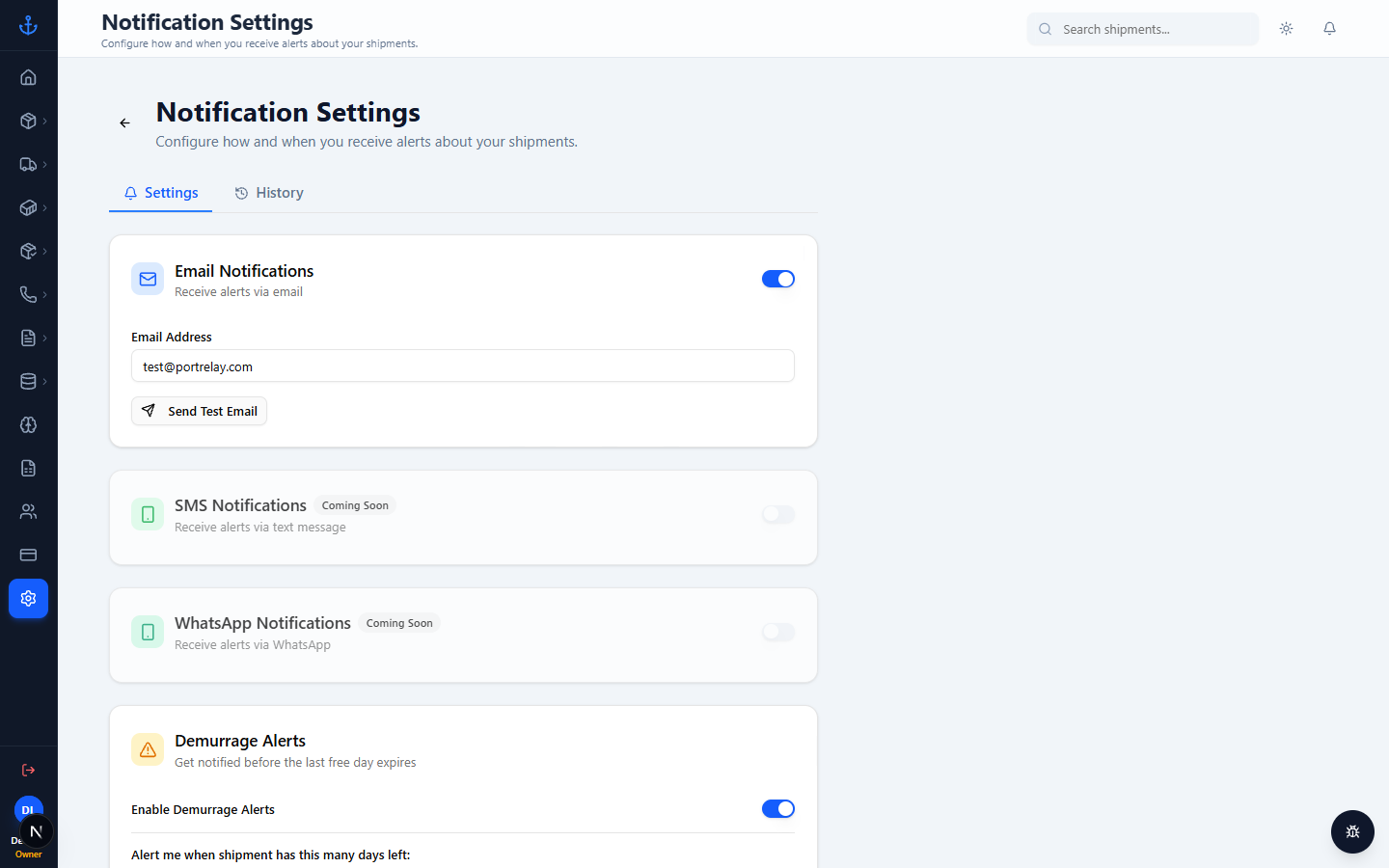The height and width of the screenshot is (868, 1389).
Task: Click the 'Receive alerts via text message' text
Action: (260, 527)
